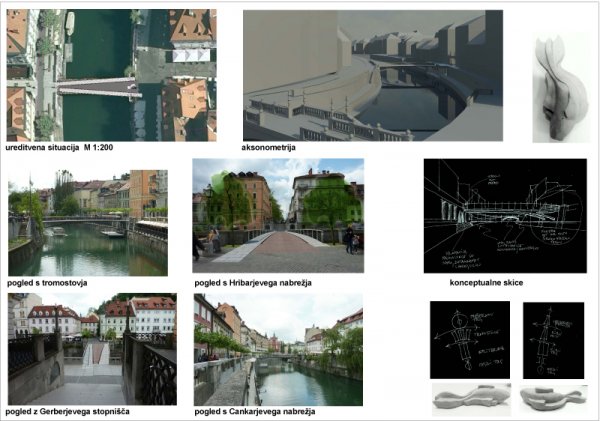Select the grey axonometric render image
The height and width of the screenshot is (421, 600).
click(373, 75)
